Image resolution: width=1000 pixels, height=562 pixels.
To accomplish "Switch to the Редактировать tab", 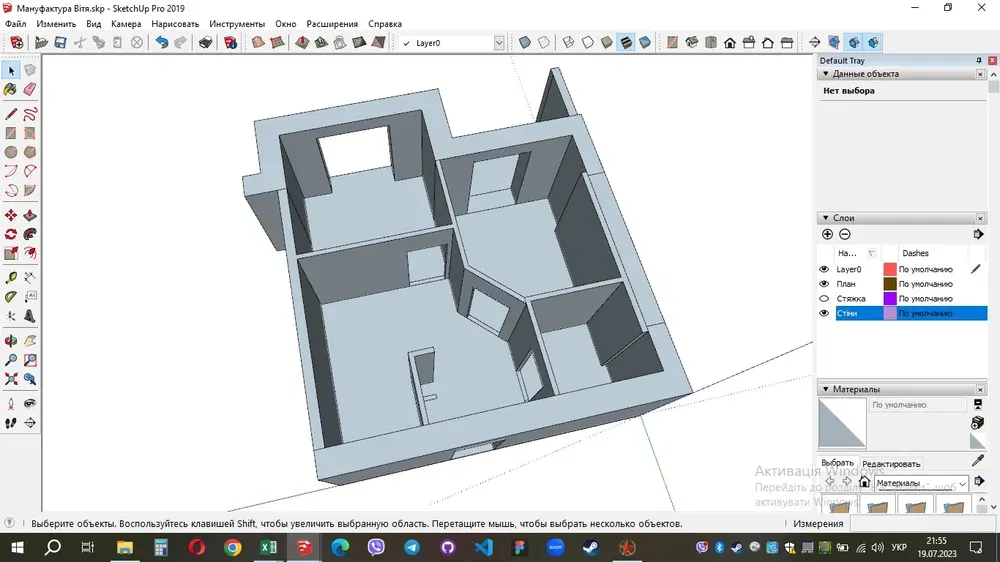I will [x=891, y=464].
